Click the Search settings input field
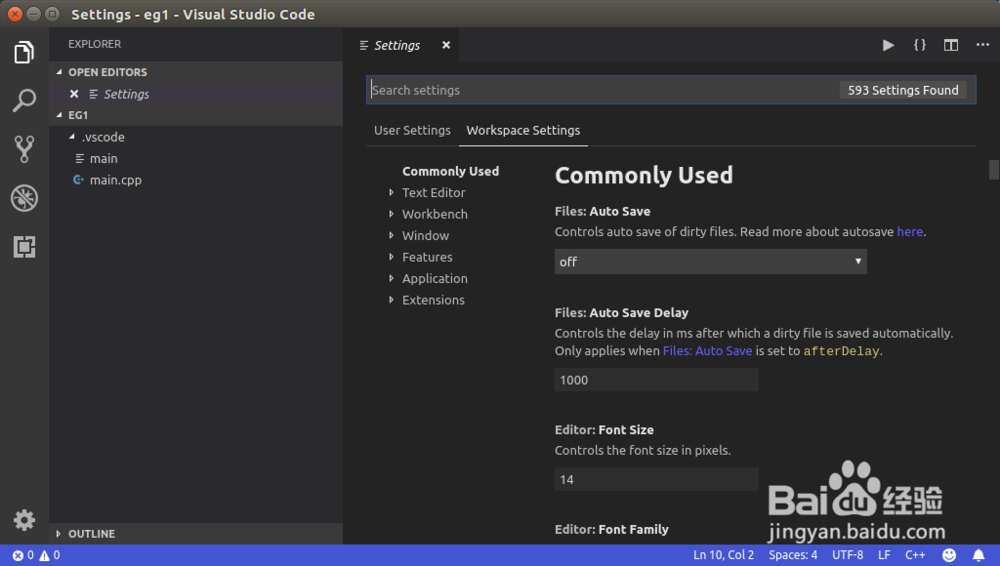Image resolution: width=1000 pixels, height=566 pixels. pos(600,90)
